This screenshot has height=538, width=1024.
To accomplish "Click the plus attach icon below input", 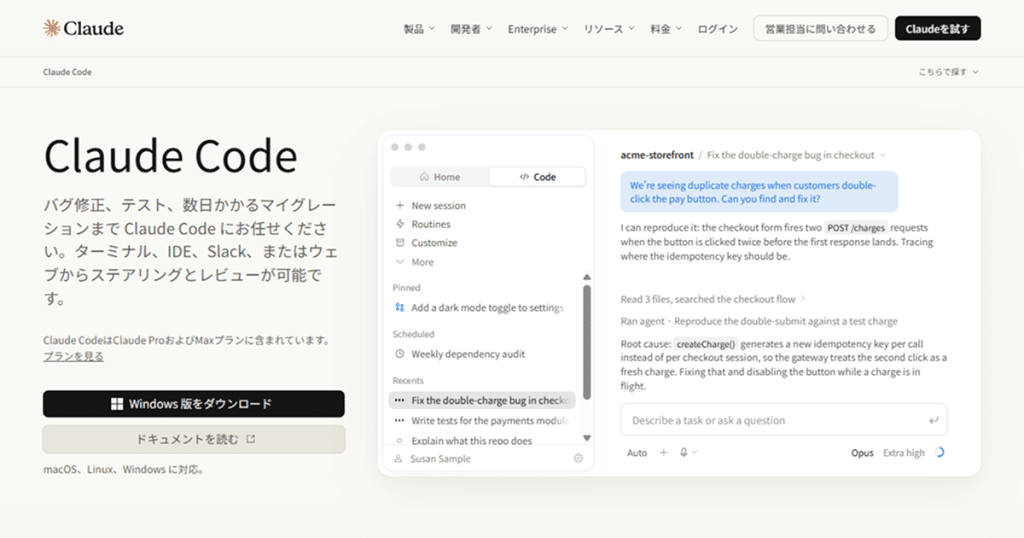I will pyautogui.click(x=664, y=452).
